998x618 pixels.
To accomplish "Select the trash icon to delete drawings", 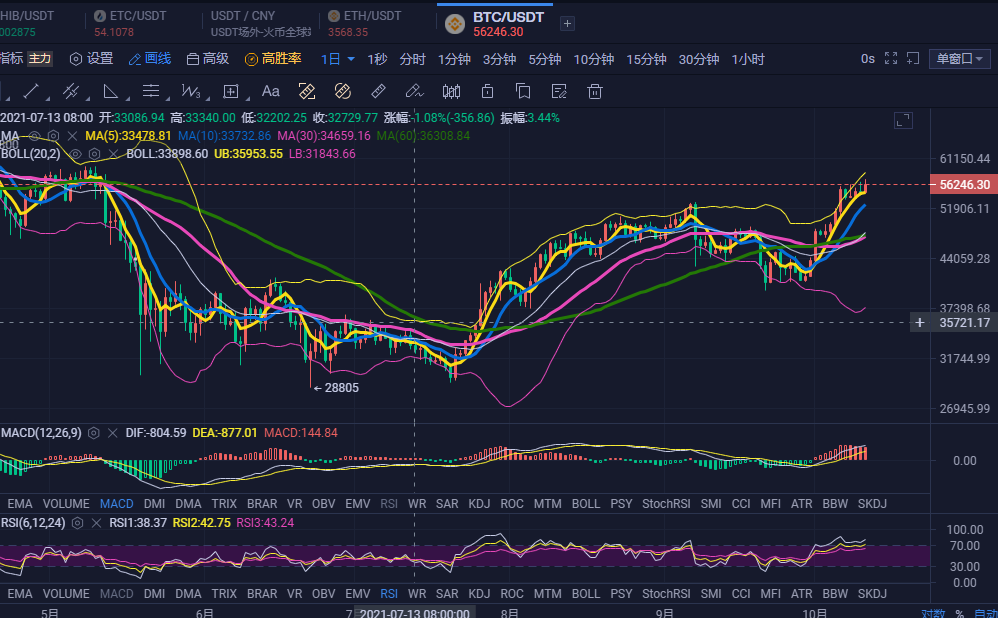I will click(594, 92).
